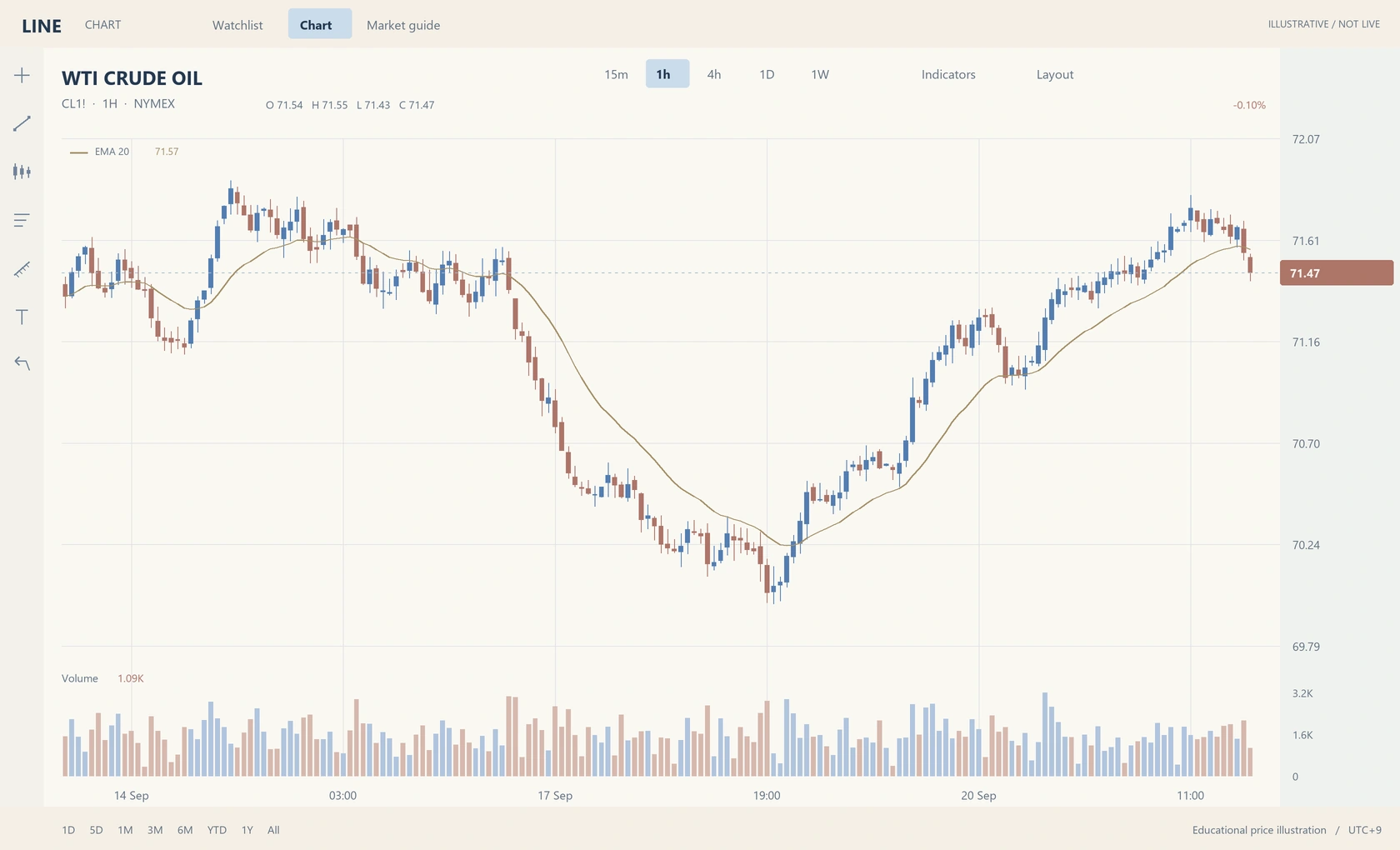Select the trend line drawing tool
The height and width of the screenshot is (850, 1400).
tap(22, 123)
